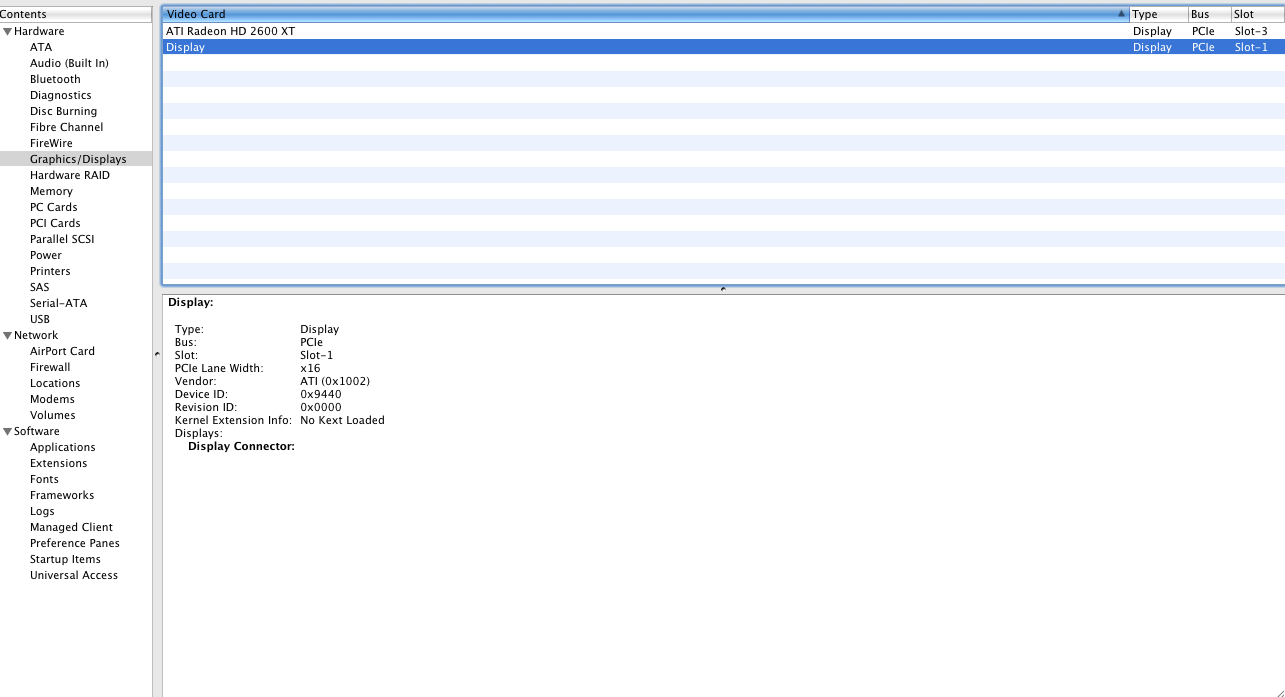1285x697 pixels.
Task: Collapse the Network disclosure triangle
Action: click(7, 335)
